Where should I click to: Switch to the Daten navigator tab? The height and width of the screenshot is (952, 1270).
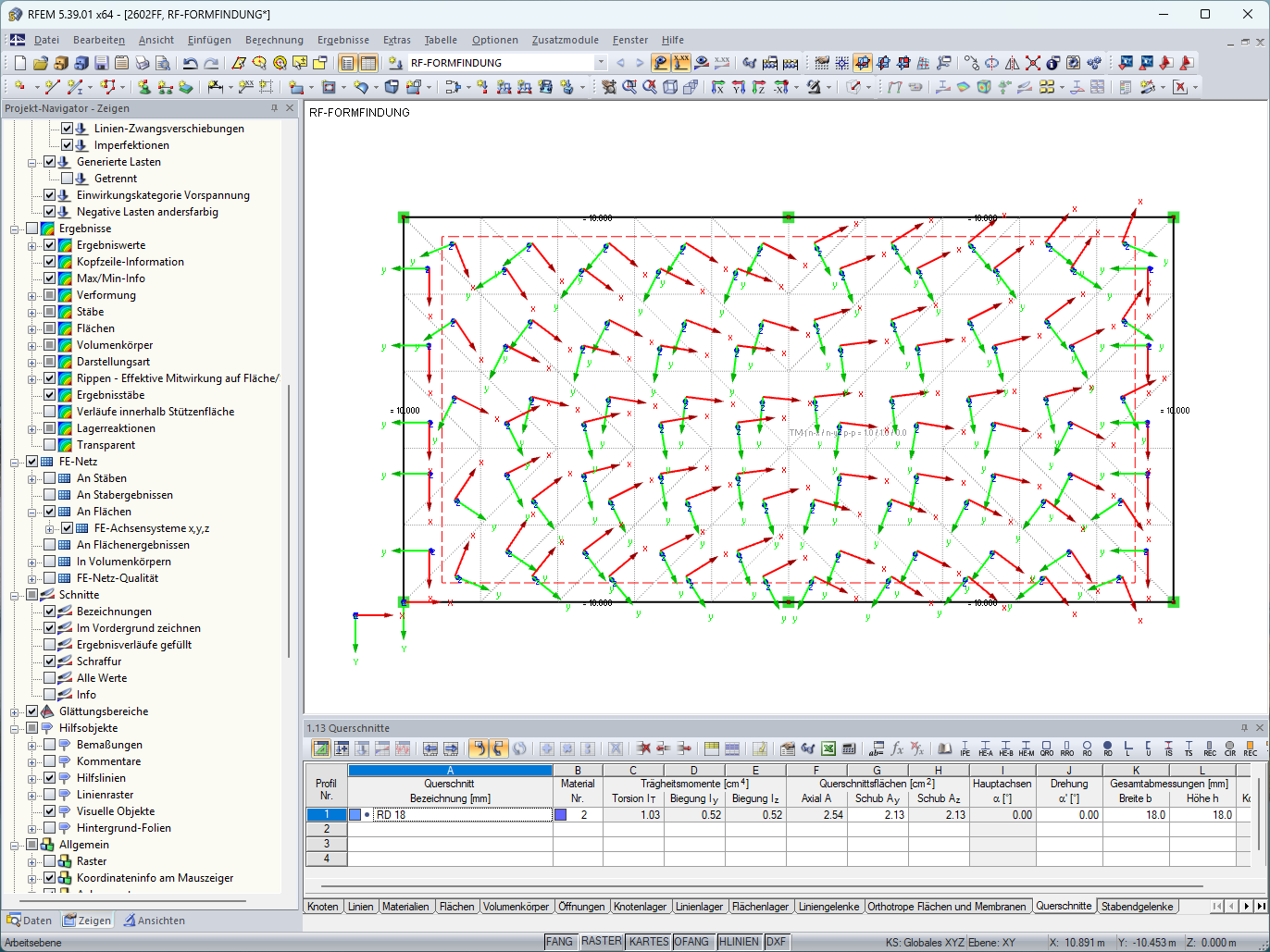30,921
